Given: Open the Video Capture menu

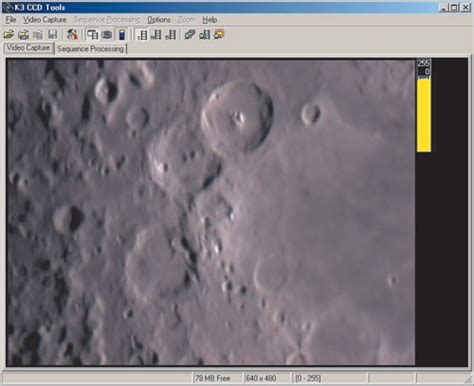Looking at the screenshot, I should [45, 20].
